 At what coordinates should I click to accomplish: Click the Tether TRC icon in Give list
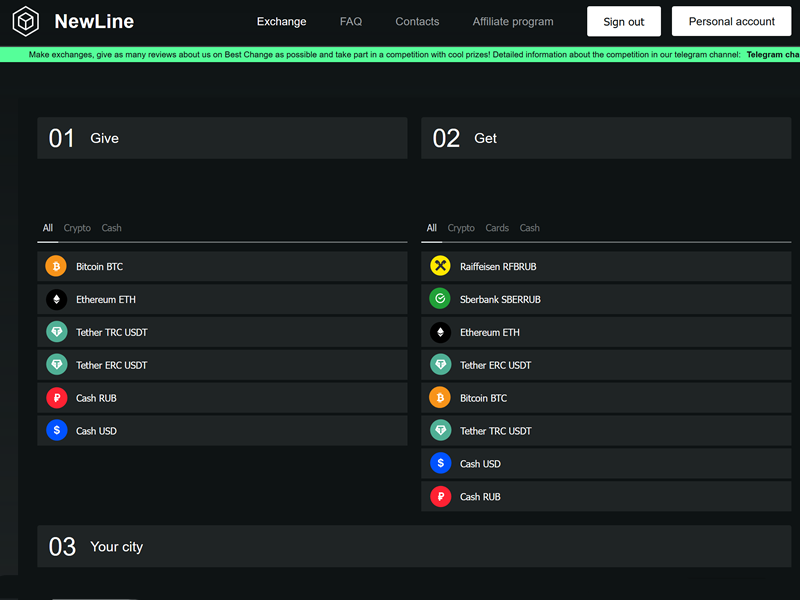[x=56, y=332]
